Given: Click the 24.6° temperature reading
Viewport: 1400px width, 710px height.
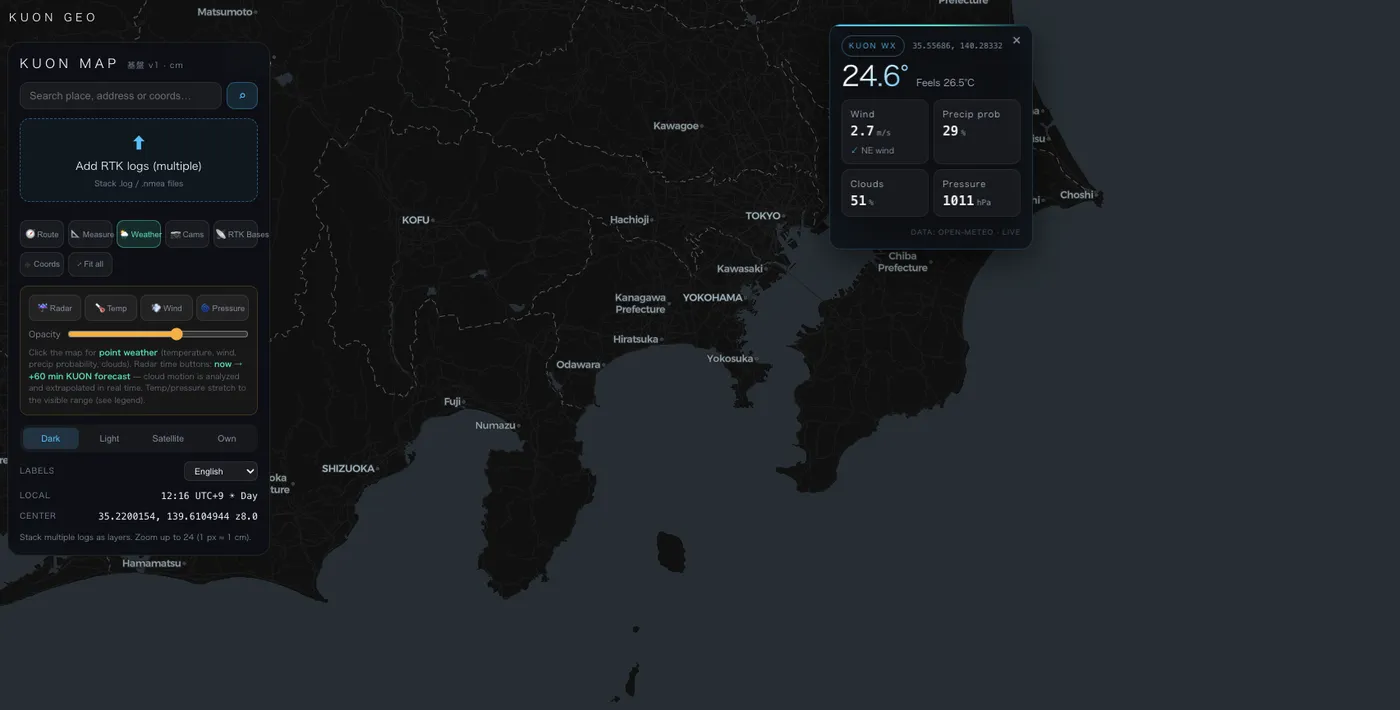Looking at the screenshot, I should (x=875, y=76).
